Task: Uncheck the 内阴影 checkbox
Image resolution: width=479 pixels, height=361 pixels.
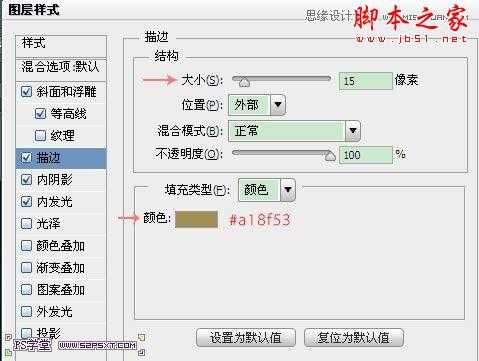Action: click(26, 180)
